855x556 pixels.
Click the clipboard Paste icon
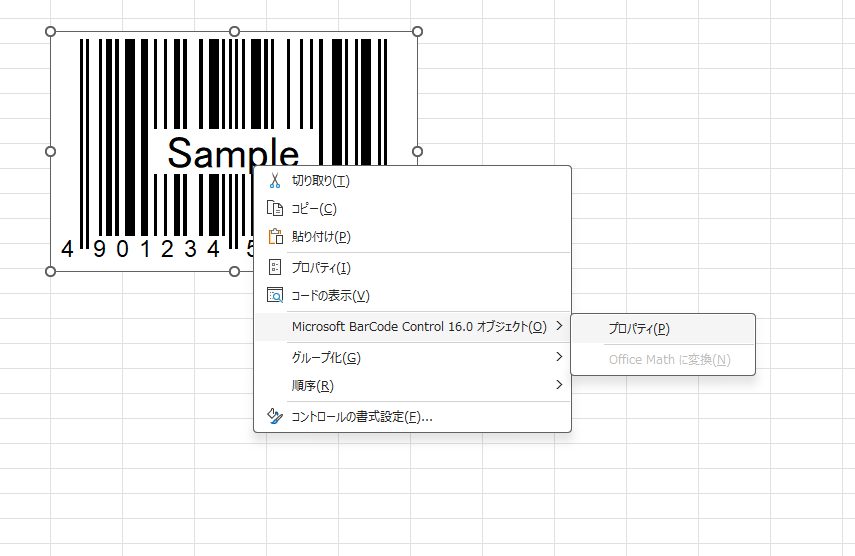pyautogui.click(x=275, y=236)
